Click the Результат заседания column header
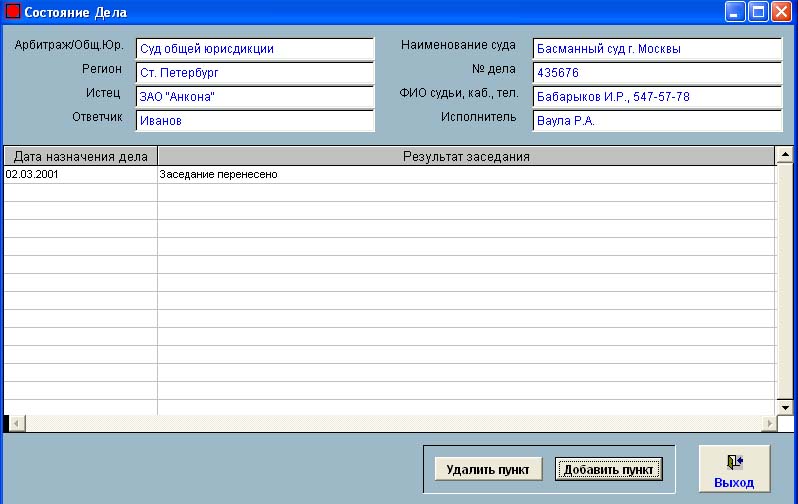 pyautogui.click(x=466, y=156)
